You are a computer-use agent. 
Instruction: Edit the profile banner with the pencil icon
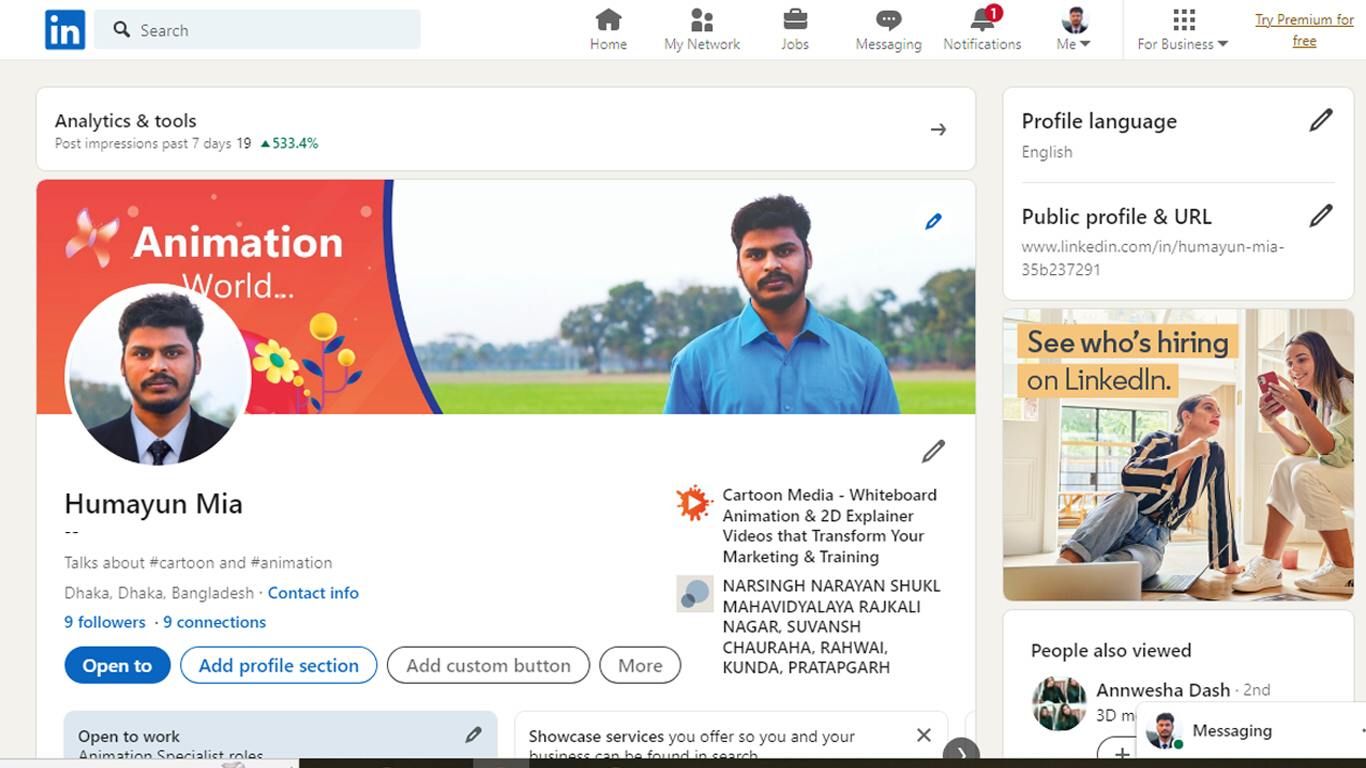click(x=933, y=220)
